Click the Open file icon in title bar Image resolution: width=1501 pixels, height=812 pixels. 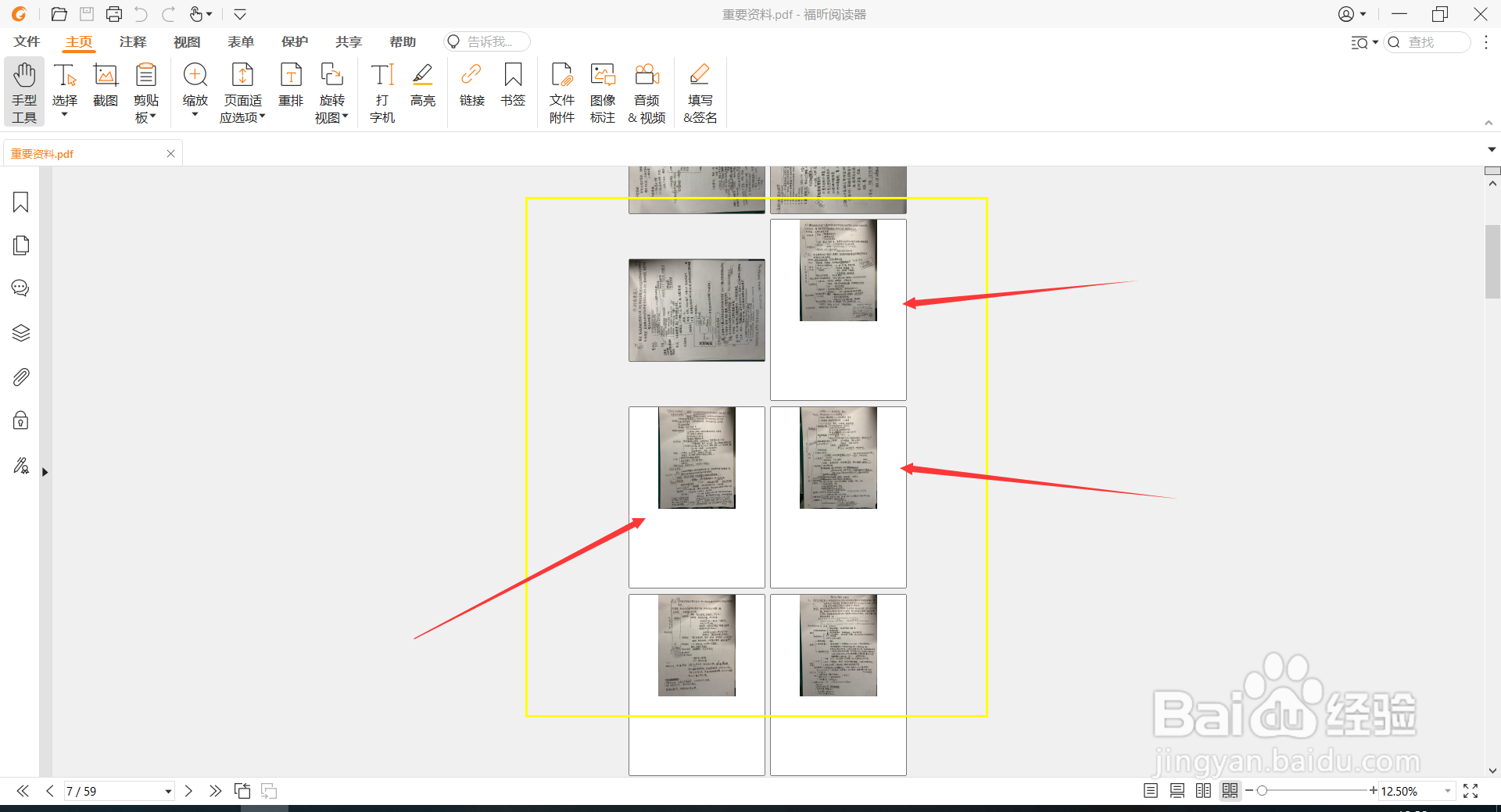pos(59,14)
